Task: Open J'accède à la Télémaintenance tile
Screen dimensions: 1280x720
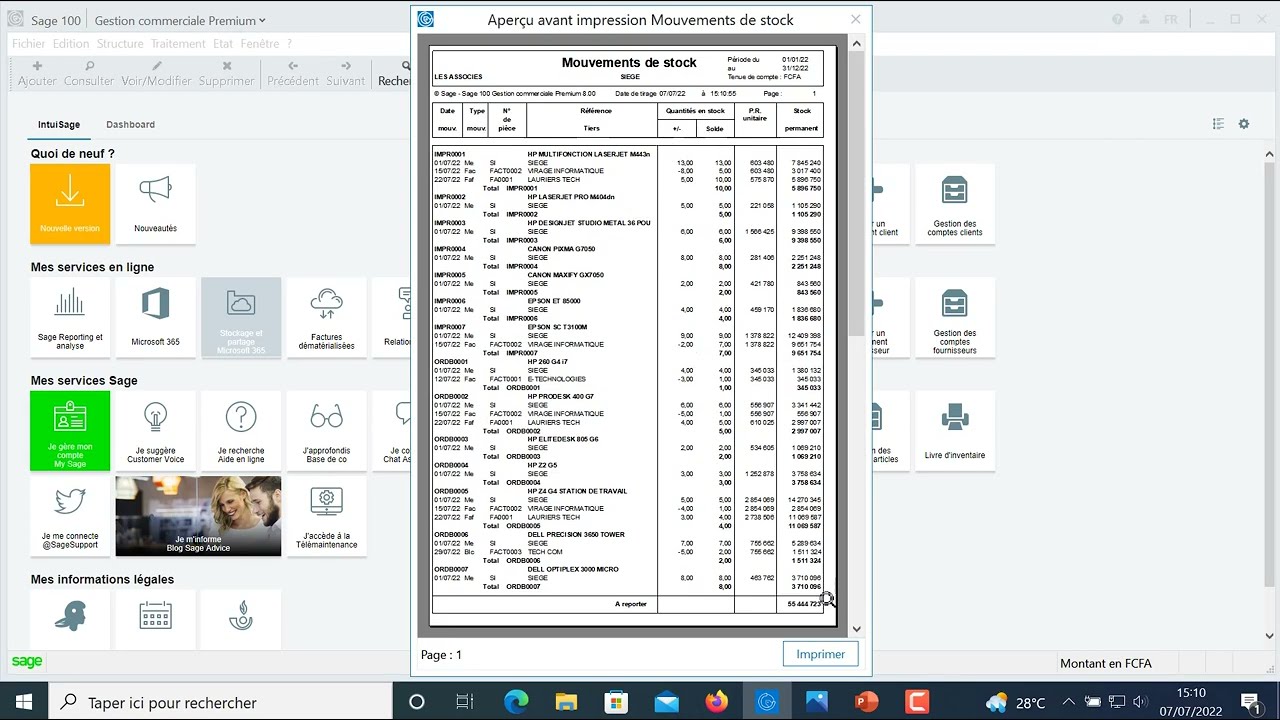Action: (x=326, y=516)
